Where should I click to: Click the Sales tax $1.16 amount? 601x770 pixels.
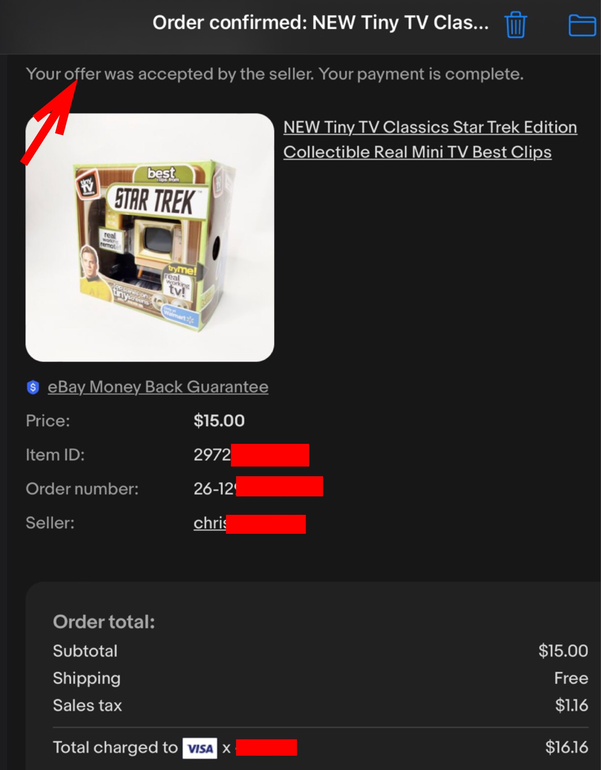(x=572, y=706)
